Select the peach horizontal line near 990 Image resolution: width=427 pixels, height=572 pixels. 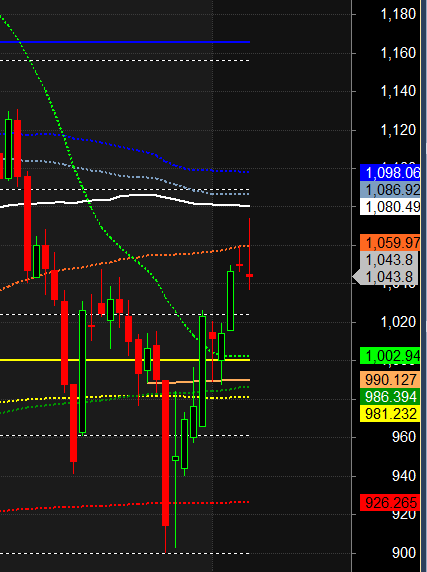tap(199, 381)
